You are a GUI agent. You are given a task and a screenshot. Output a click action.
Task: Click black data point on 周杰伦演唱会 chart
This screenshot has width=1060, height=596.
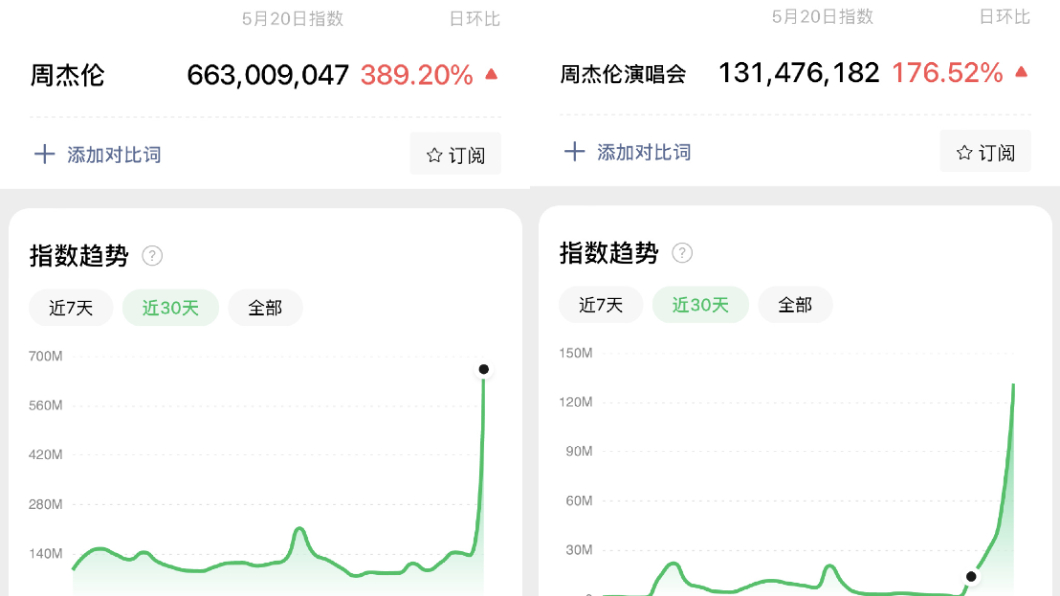click(x=971, y=576)
